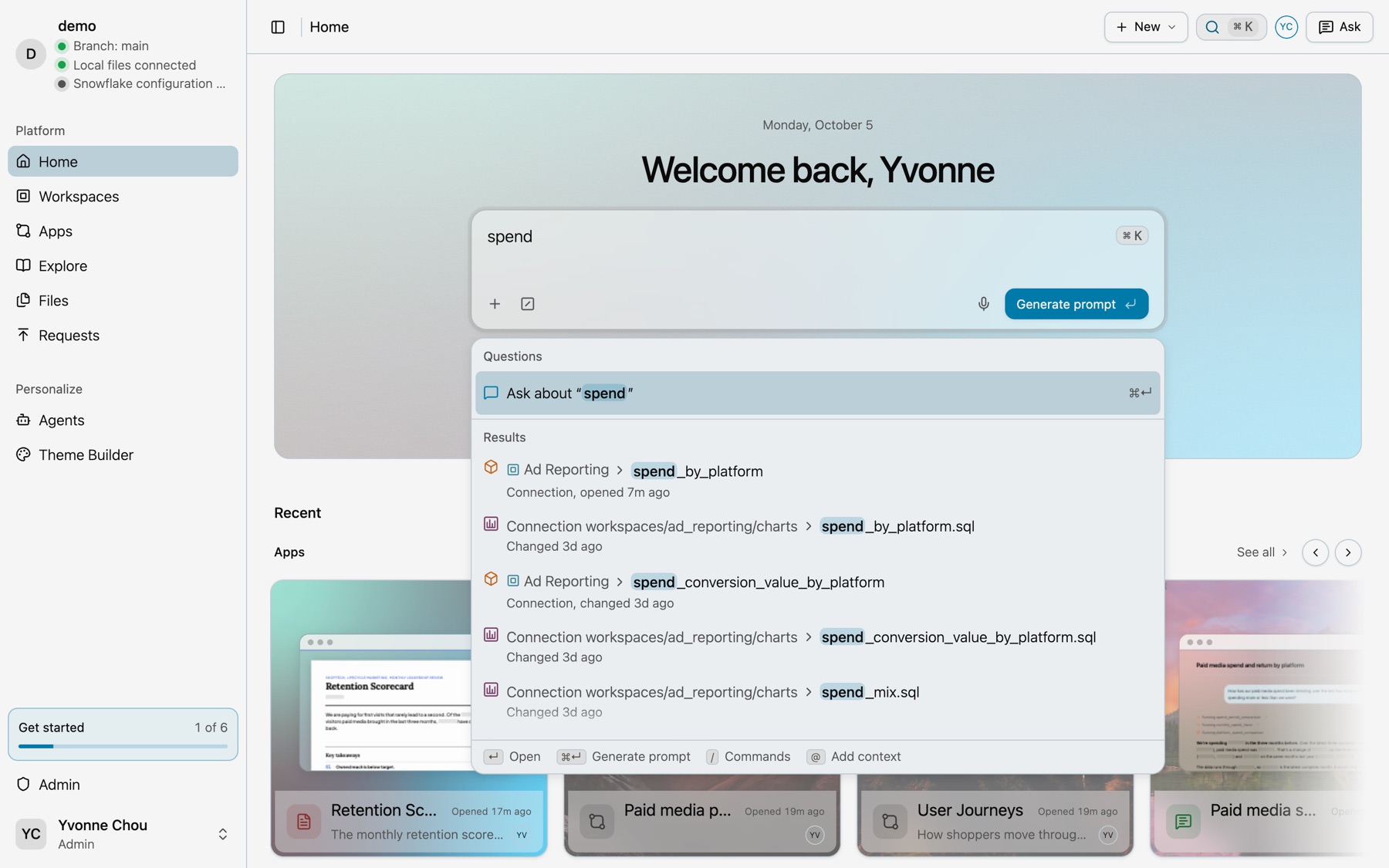
Task: Click the Home house icon
Action: point(23,161)
